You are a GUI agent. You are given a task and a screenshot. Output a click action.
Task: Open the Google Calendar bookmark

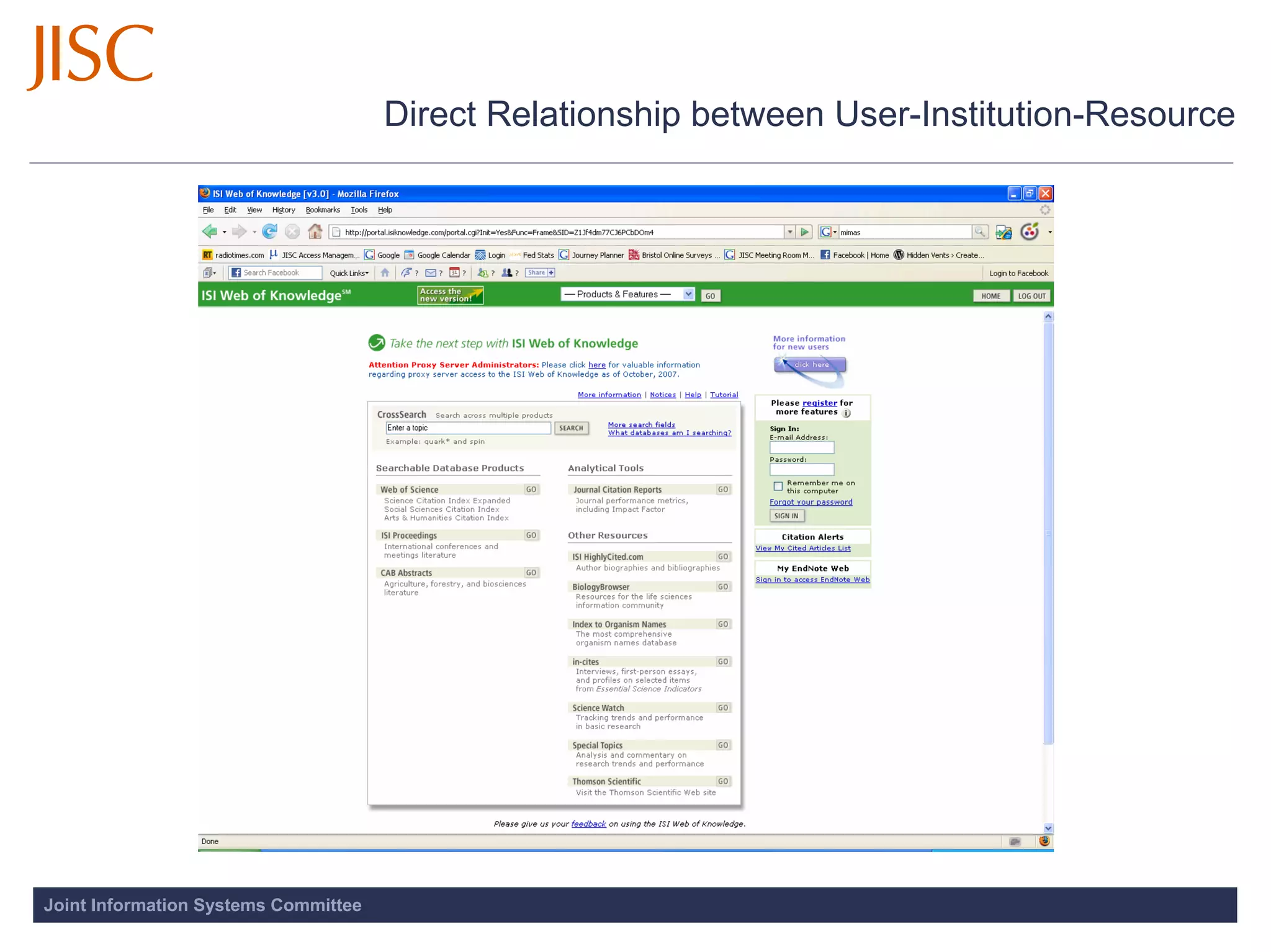[x=437, y=255]
